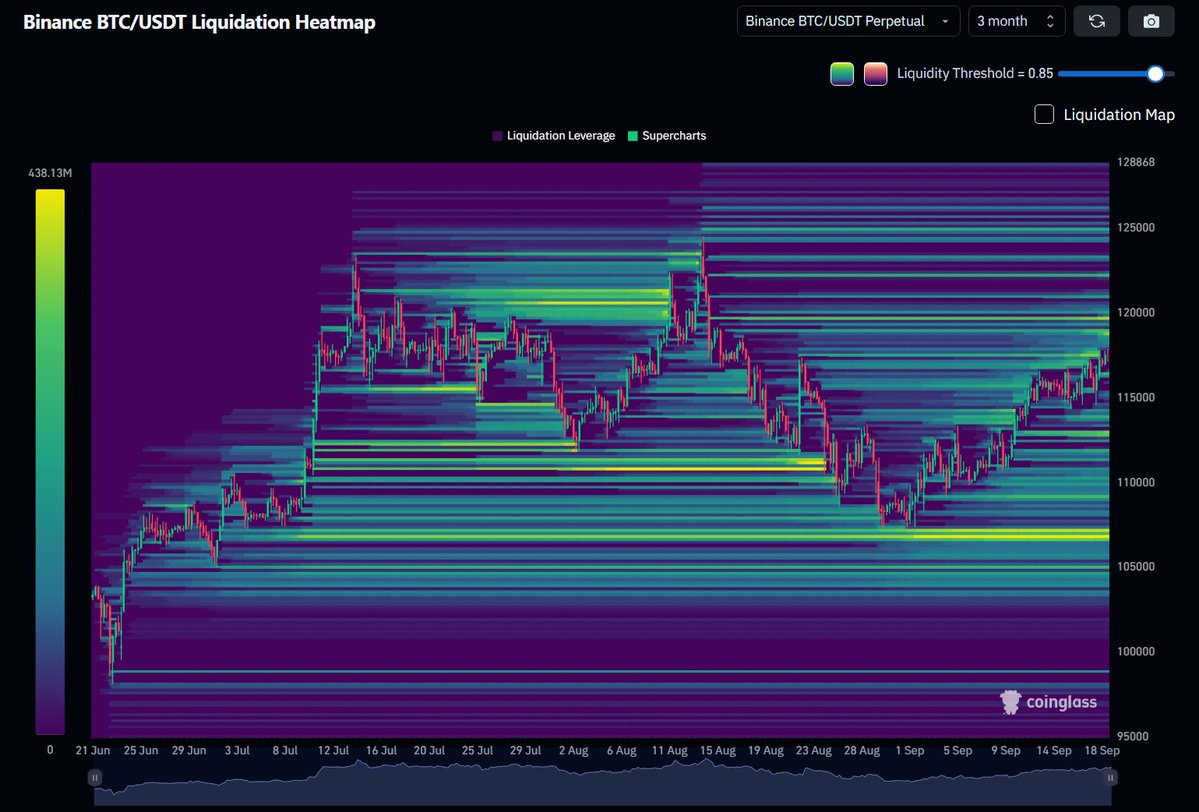The height and width of the screenshot is (812, 1199).
Task: Capture a chart screenshot with the camera icon
Action: pyautogui.click(x=1151, y=21)
